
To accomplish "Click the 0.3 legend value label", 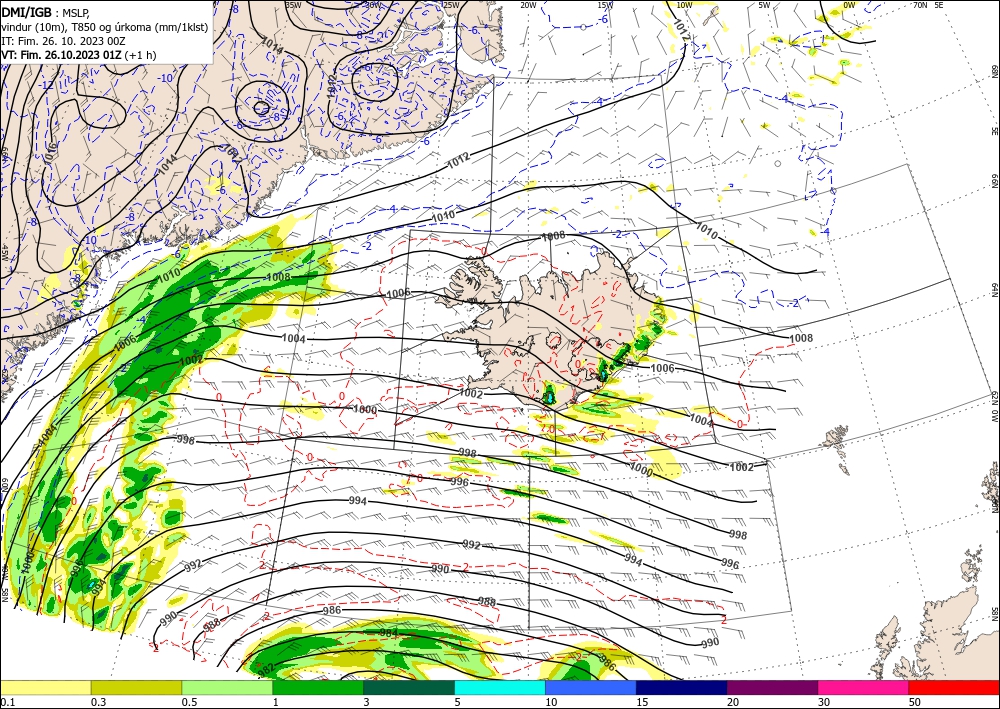I will coord(98,702).
